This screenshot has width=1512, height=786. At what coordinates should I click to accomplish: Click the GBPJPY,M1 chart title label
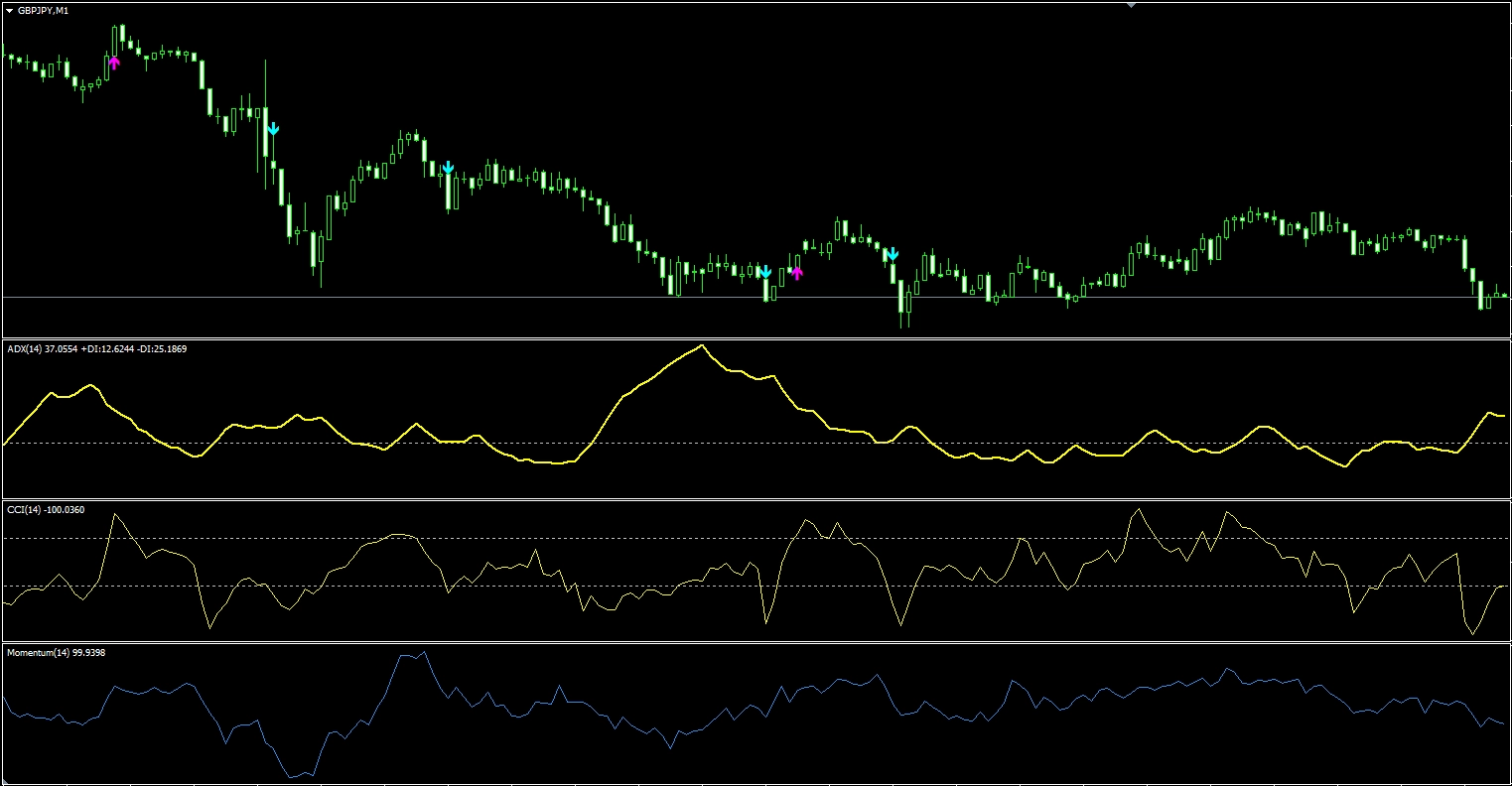click(44, 10)
